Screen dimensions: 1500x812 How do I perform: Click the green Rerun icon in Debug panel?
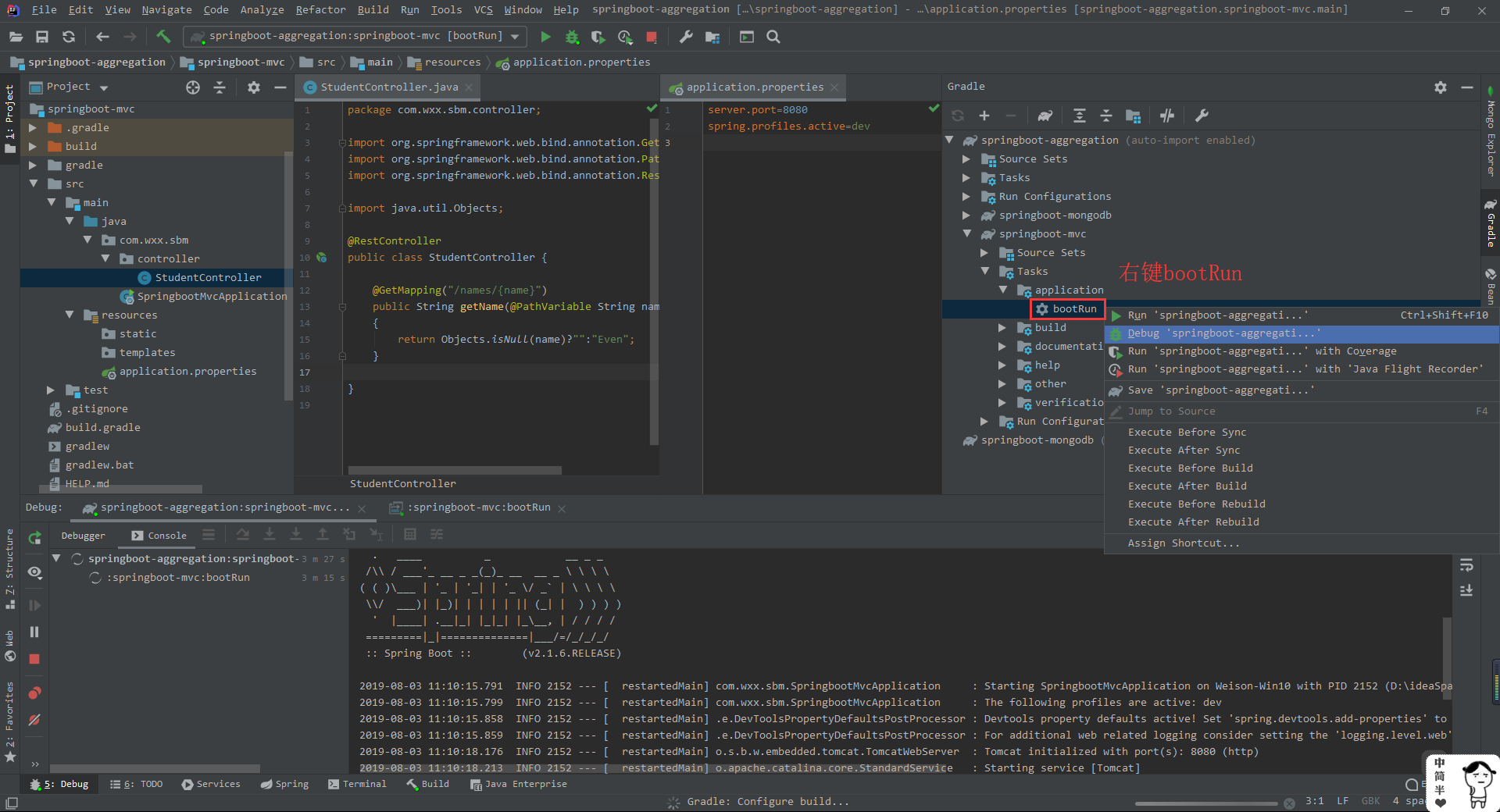[x=34, y=538]
